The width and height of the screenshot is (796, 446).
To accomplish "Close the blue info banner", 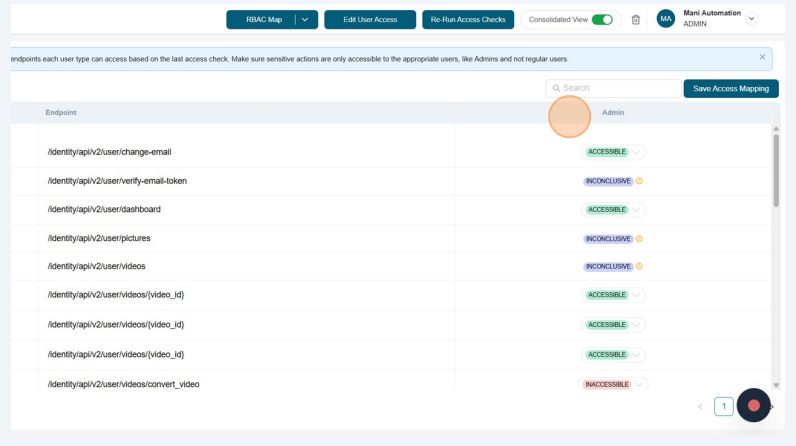I will pos(762,57).
